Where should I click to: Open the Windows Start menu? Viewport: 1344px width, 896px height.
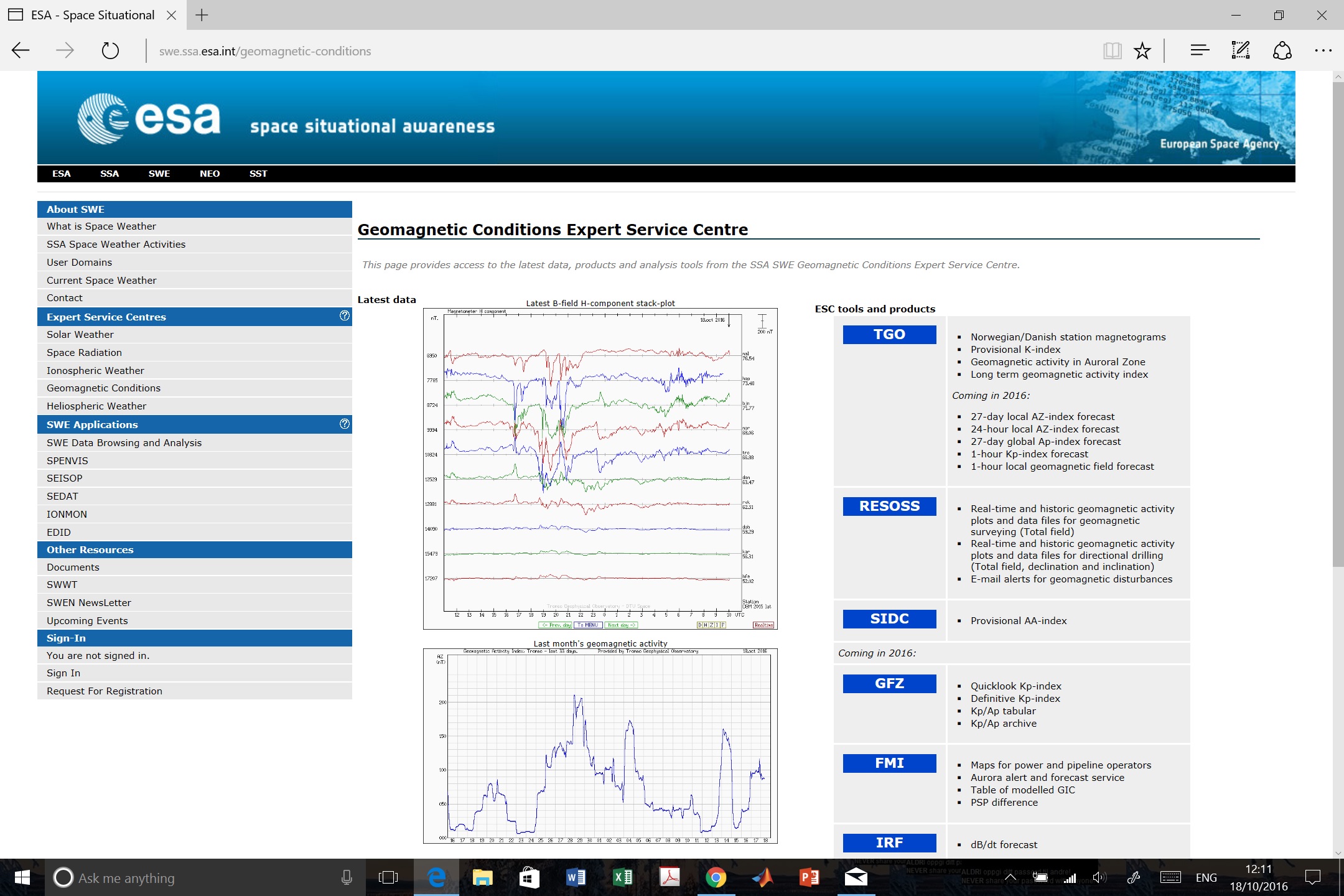22,878
